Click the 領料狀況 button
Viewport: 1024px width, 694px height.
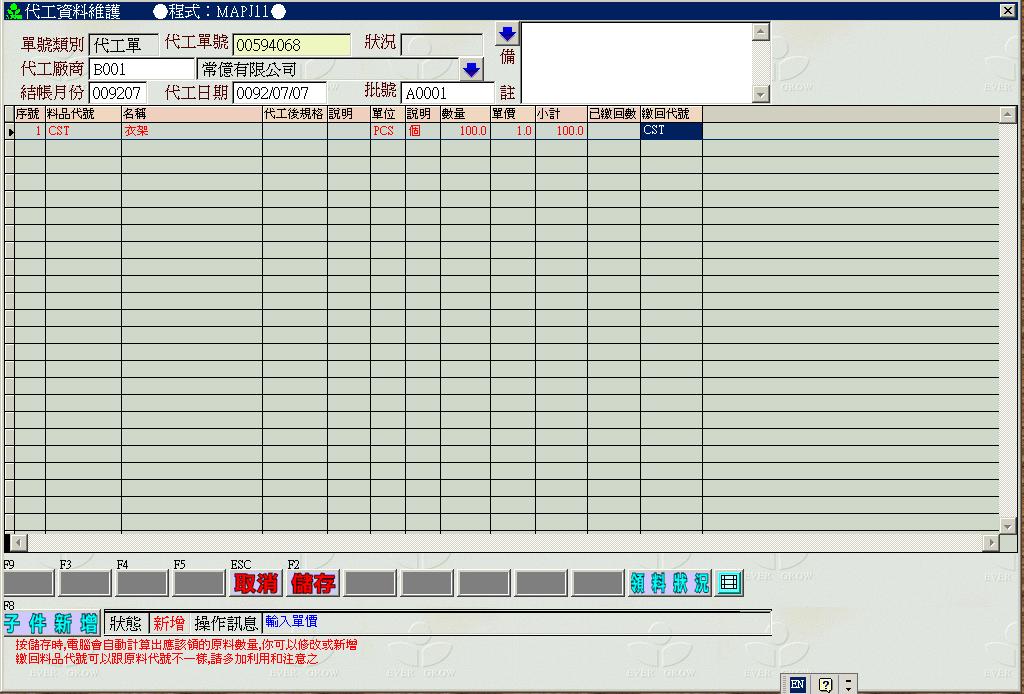[669, 583]
